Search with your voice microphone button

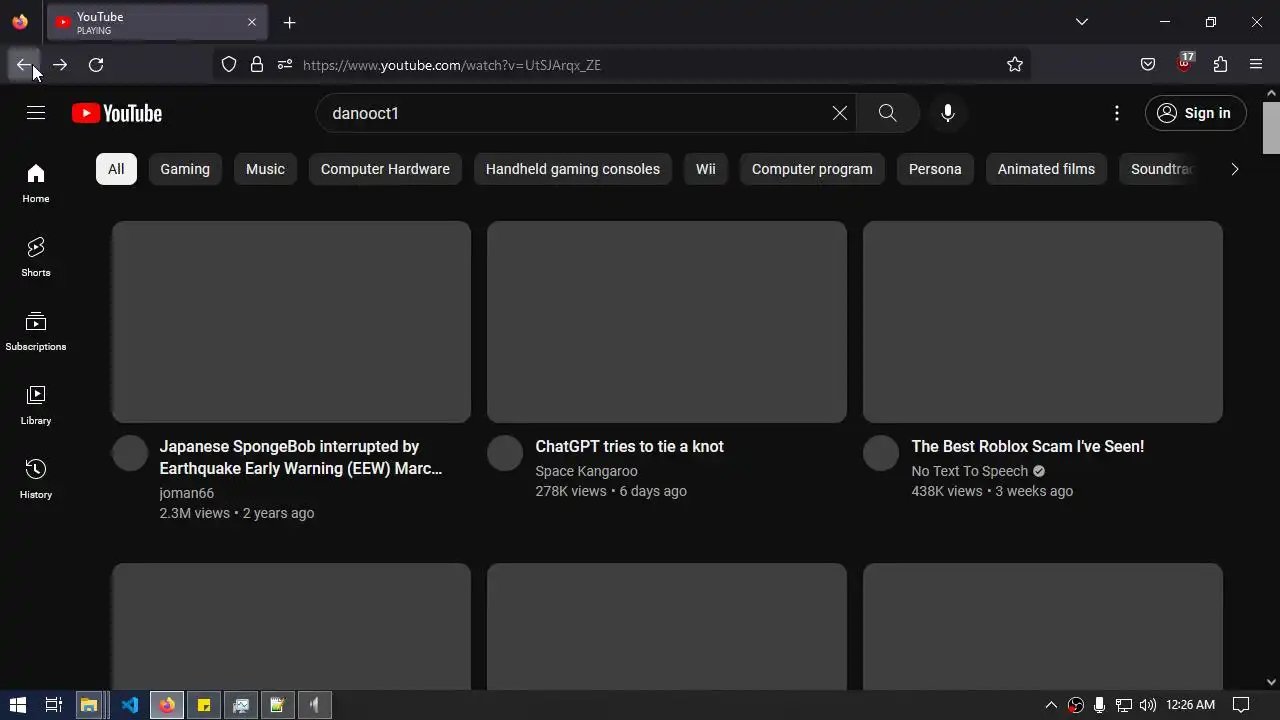coord(948,113)
